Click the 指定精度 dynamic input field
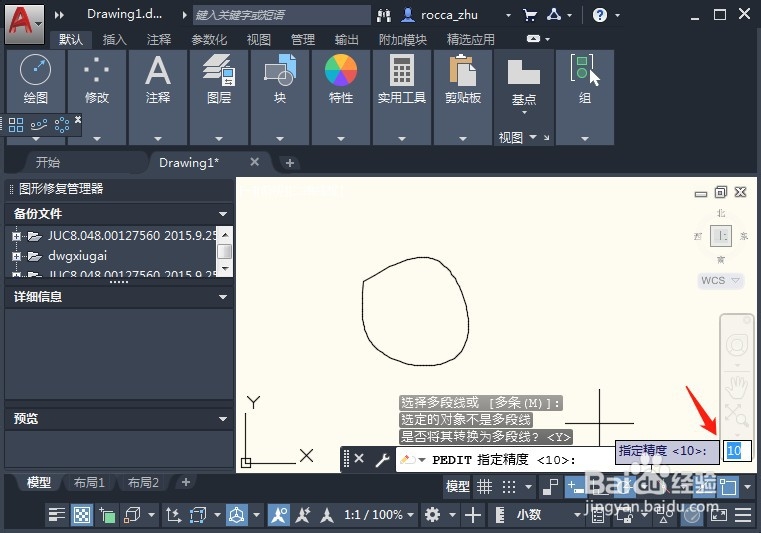Image resolution: width=761 pixels, height=533 pixels. pos(737,450)
